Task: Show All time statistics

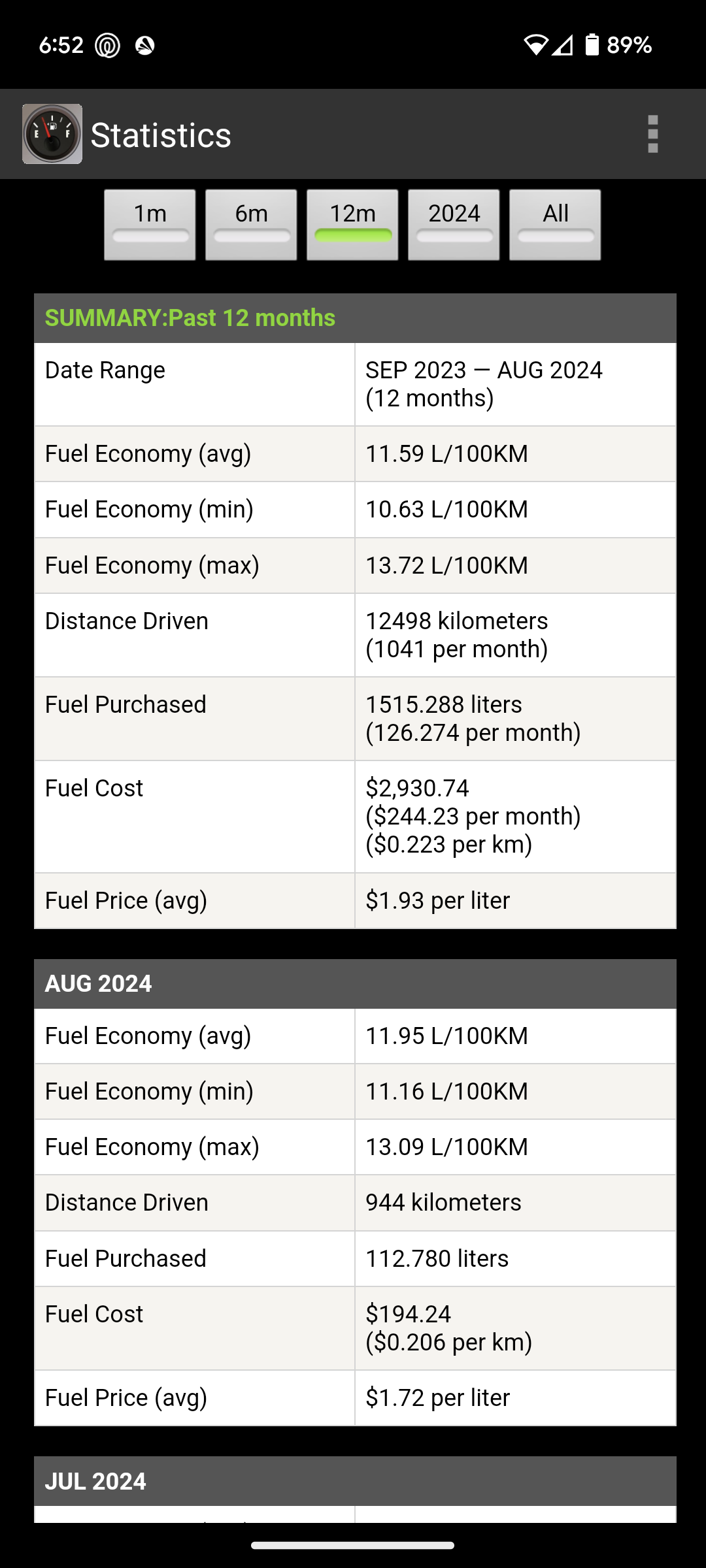Action: (555, 225)
